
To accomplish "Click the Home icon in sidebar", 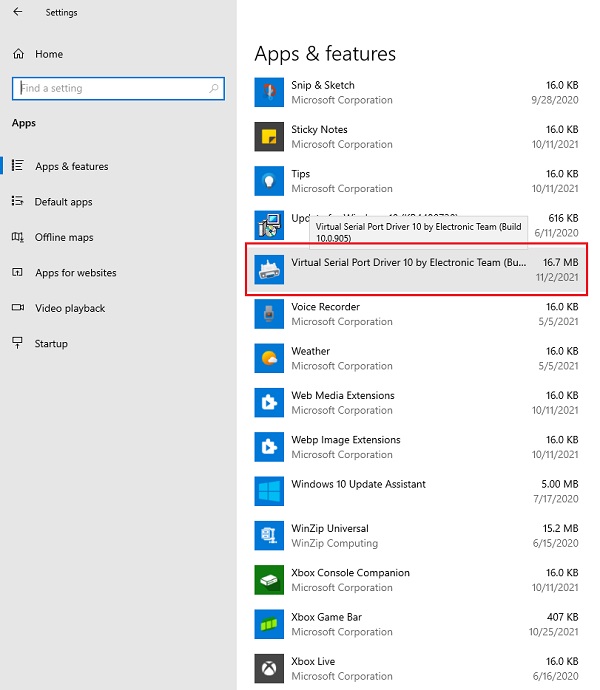I will click(x=18, y=54).
